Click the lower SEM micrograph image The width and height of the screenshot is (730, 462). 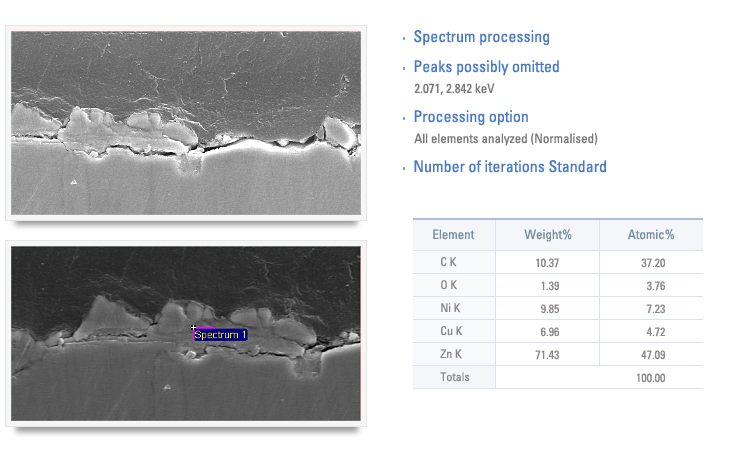tap(186, 333)
